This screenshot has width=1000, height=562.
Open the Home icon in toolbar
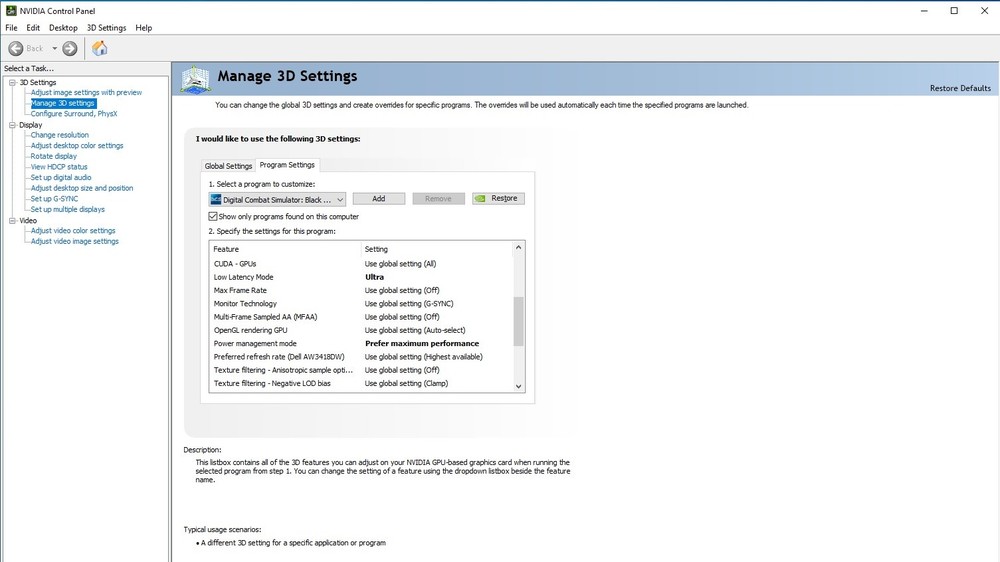[99, 48]
